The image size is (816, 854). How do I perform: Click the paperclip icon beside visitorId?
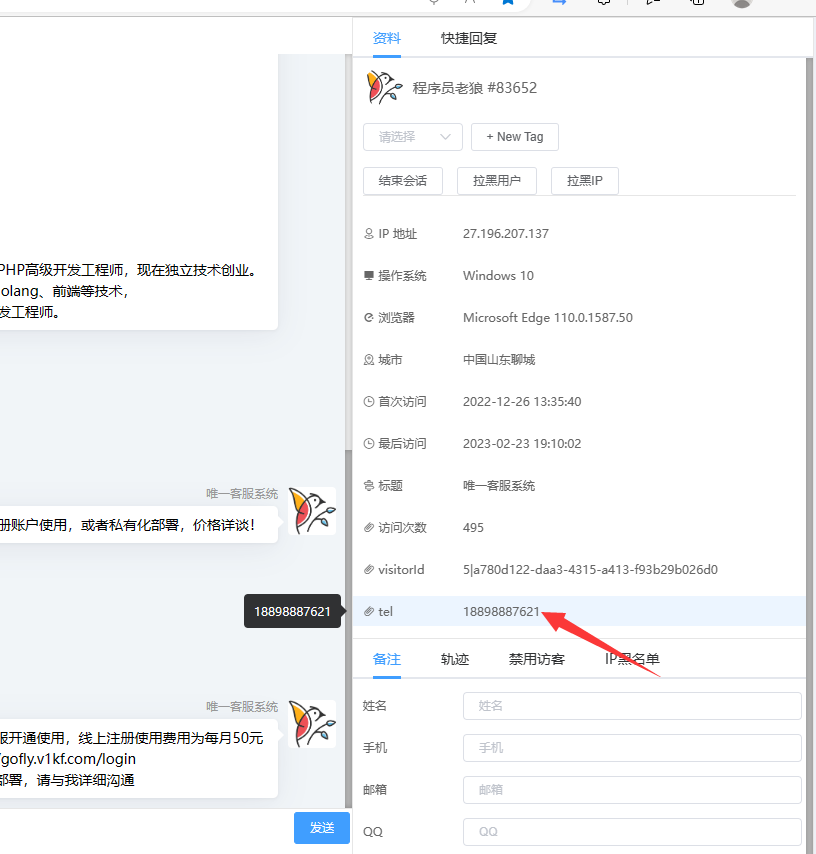370,569
